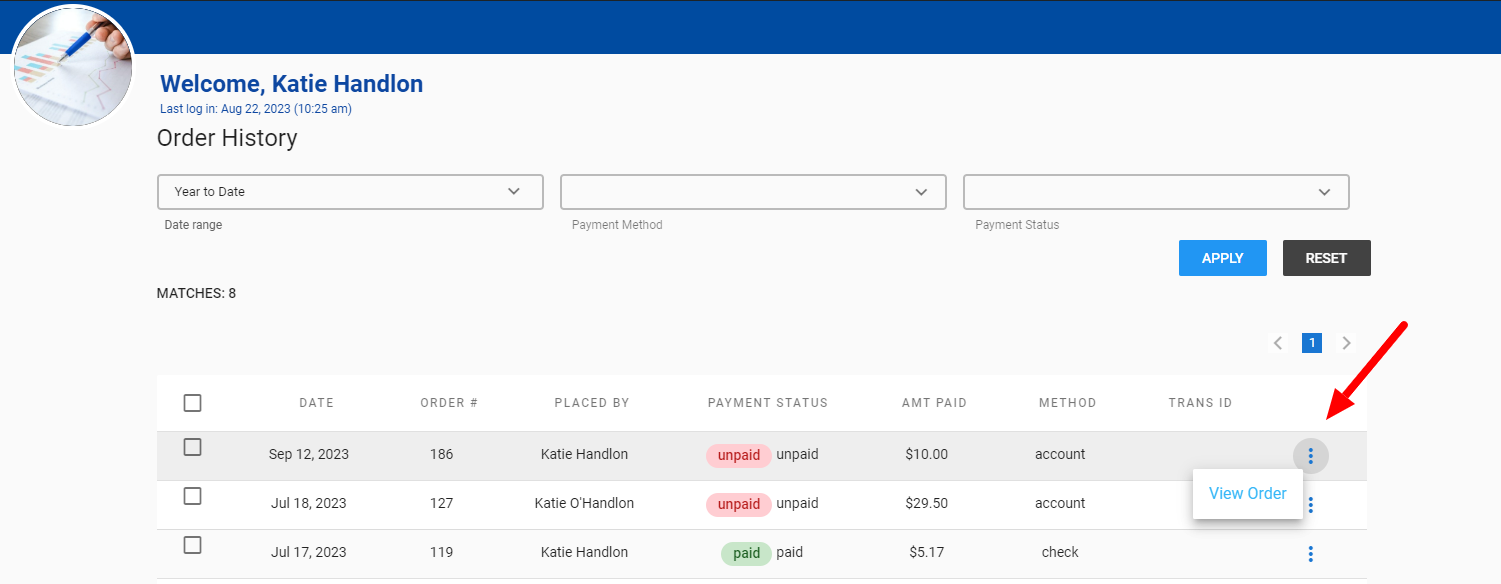Click the profile avatar image
The image size is (1501, 584).
coord(74,66)
